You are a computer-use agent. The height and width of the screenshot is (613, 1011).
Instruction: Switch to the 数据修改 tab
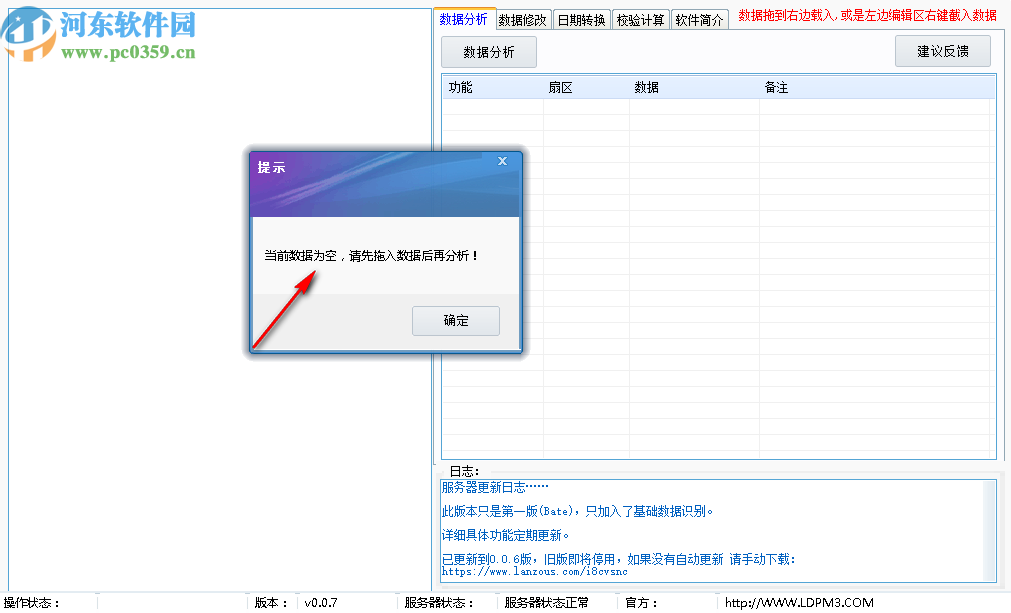[522, 18]
